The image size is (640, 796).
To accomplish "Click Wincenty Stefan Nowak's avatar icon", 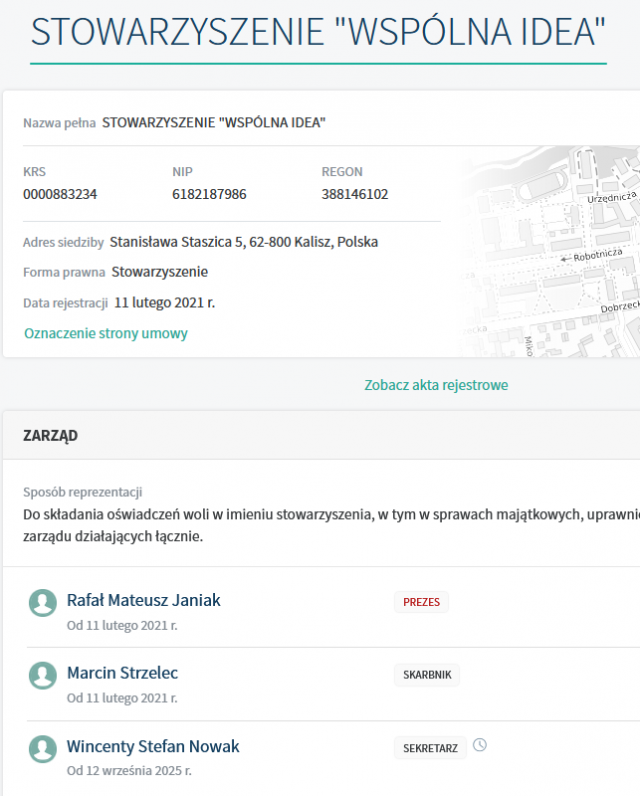I will (x=43, y=748).
